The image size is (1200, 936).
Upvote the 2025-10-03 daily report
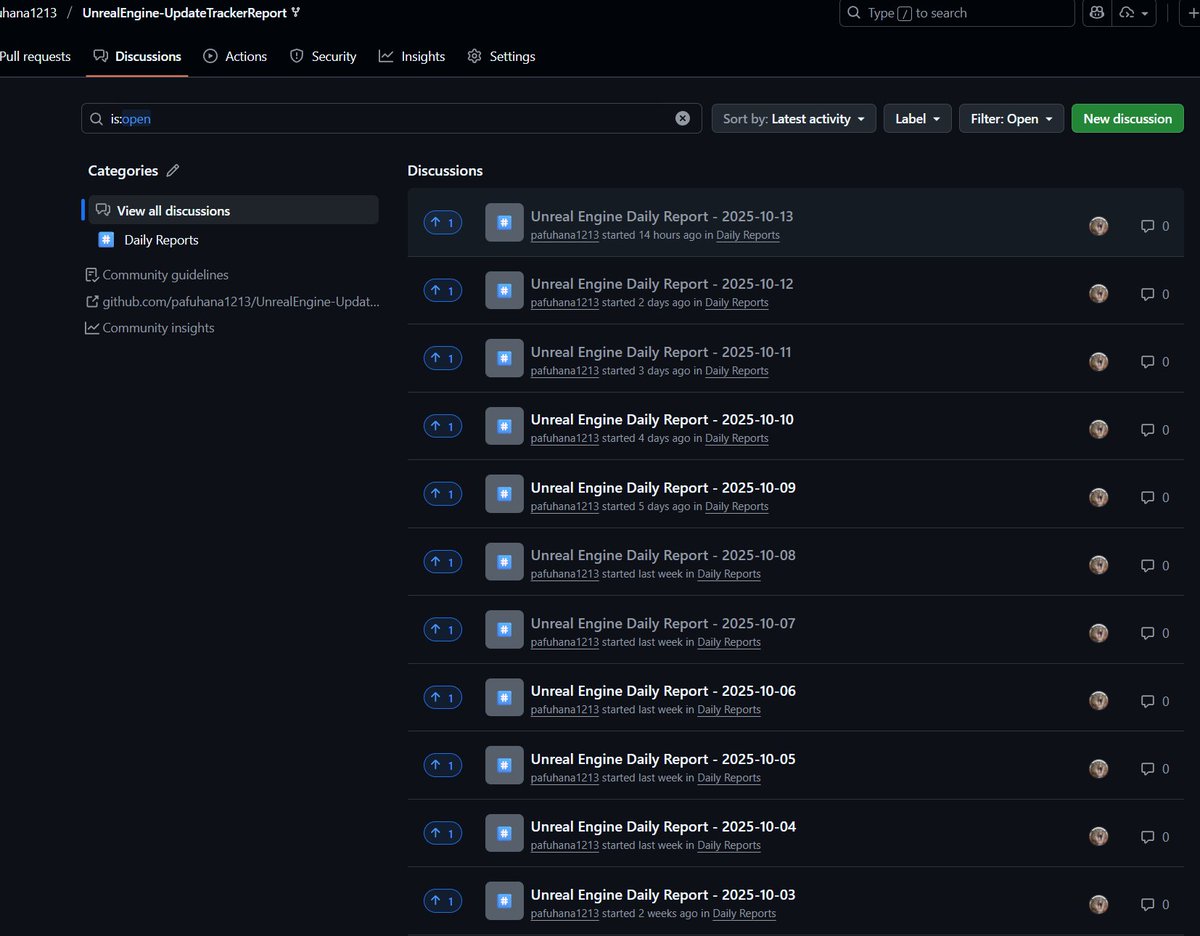pos(443,901)
